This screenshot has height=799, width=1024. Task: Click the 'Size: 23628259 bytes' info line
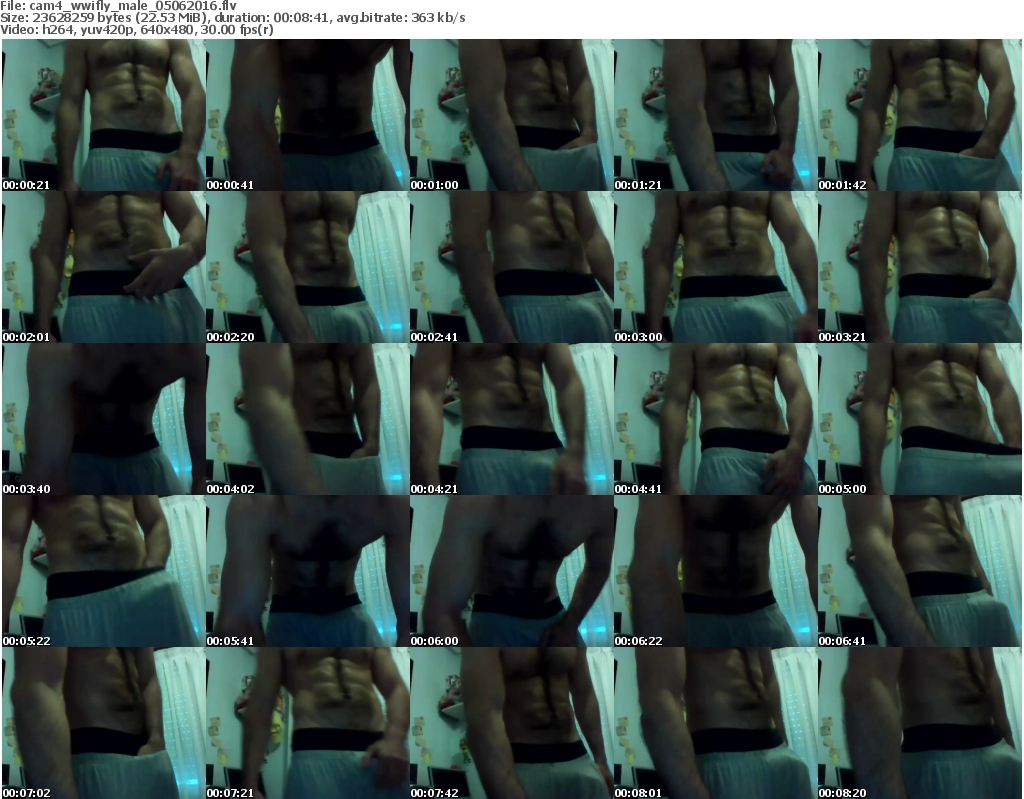pos(232,18)
